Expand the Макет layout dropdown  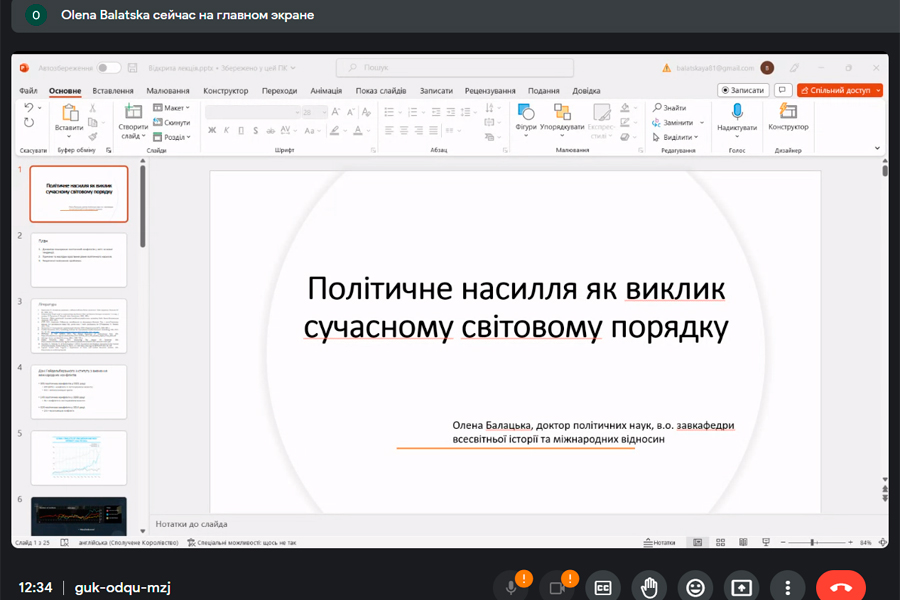[172, 108]
